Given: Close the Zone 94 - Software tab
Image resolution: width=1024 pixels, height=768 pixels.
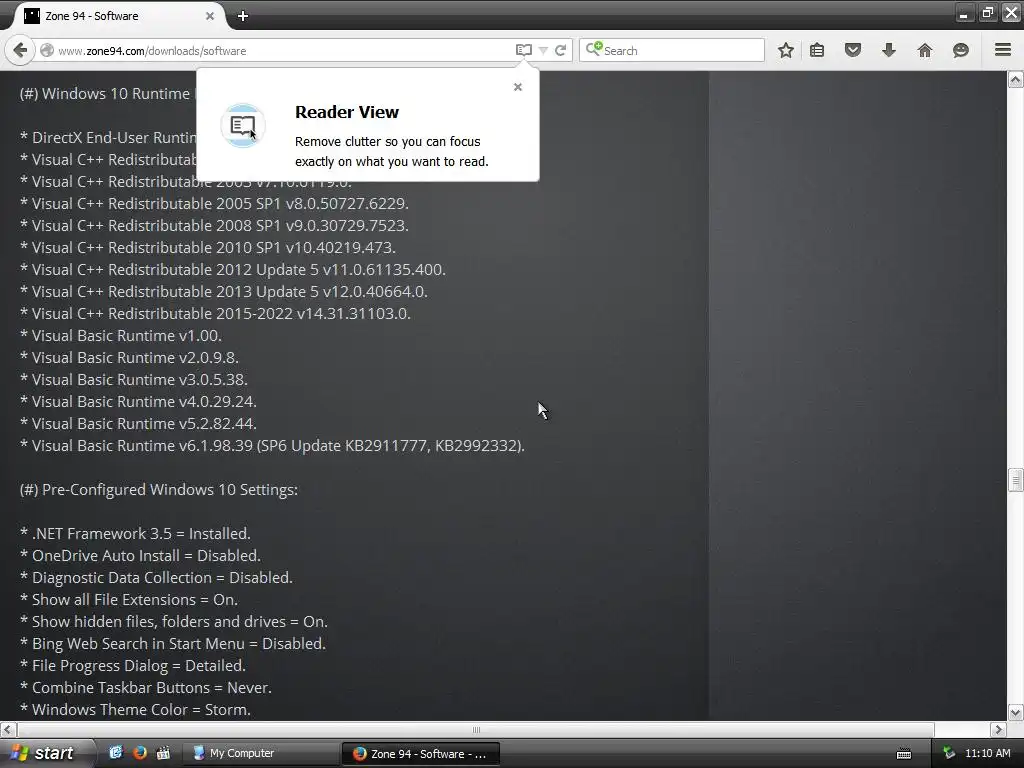Looking at the screenshot, I should tap(210, 16).
